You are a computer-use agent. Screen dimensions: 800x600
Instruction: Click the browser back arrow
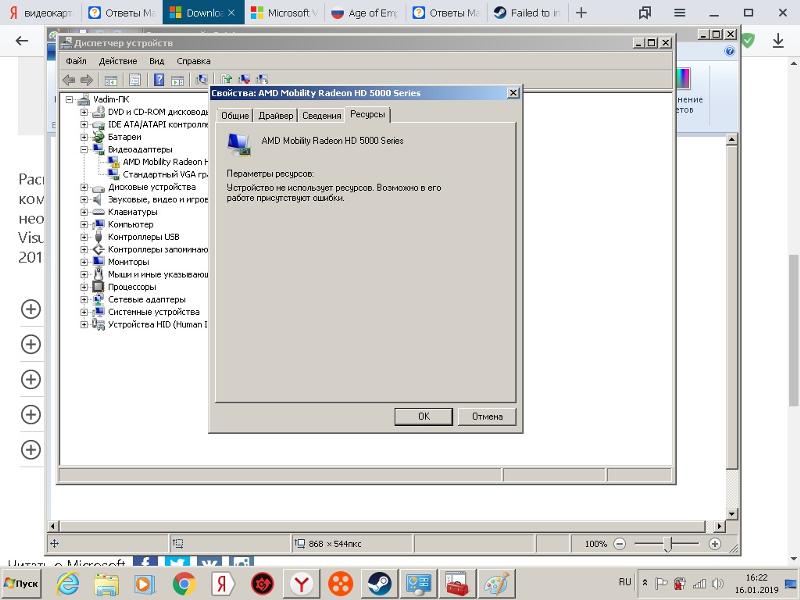(x=22, y=41)
